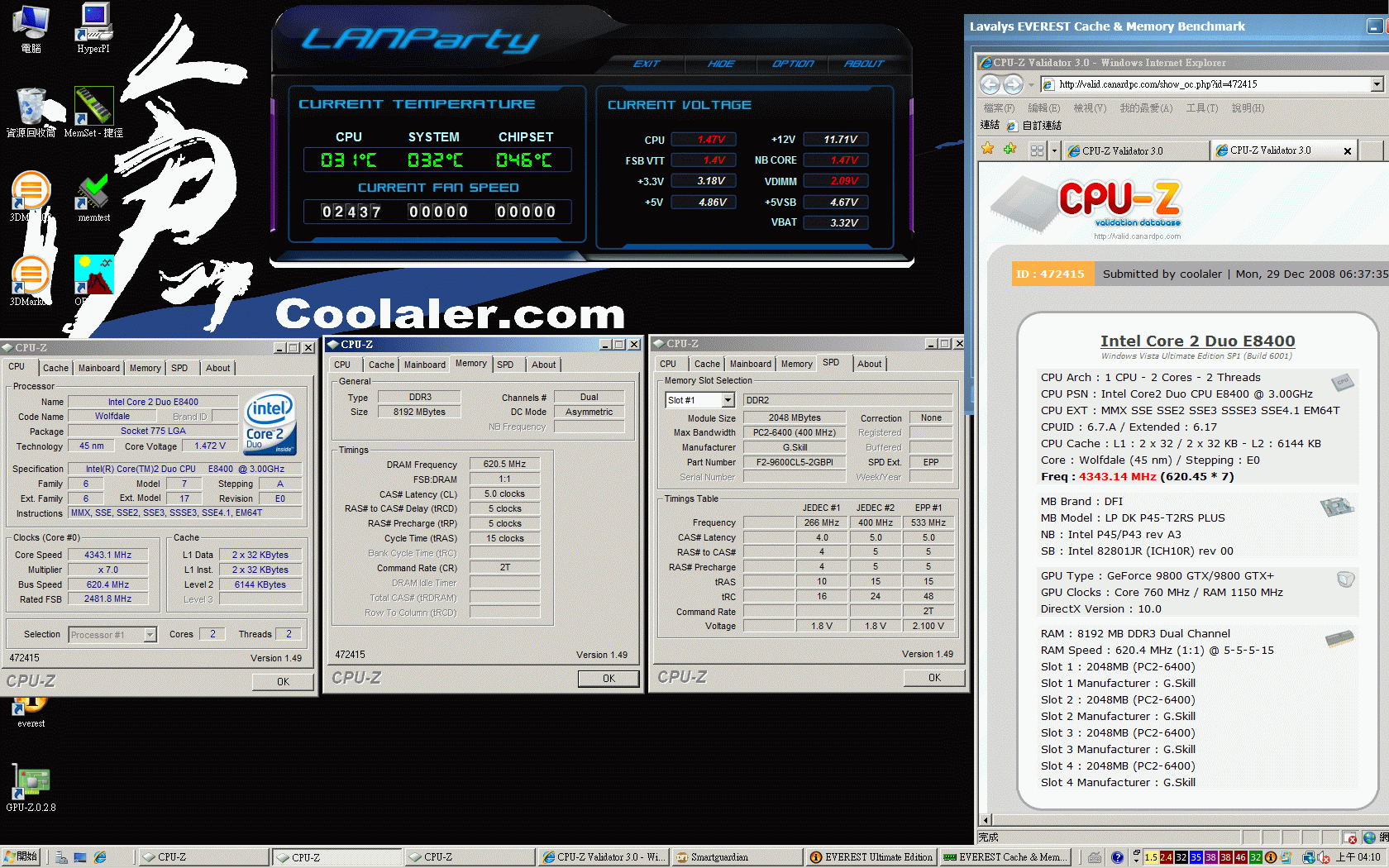The height and width of the screenshot is (868, 1389).
Task: Switch to first CPU-Z Validator 3.0 IE tab
Action: (x=1135, y=150)
